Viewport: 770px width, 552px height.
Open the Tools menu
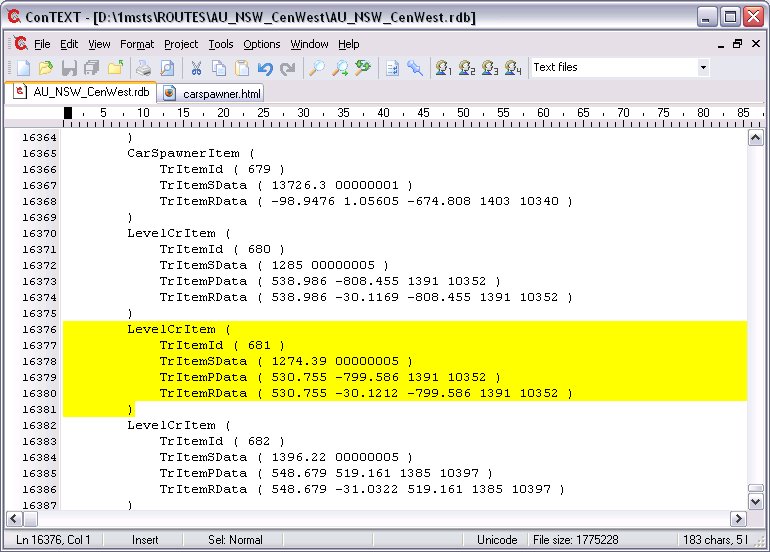click(221, 44)
